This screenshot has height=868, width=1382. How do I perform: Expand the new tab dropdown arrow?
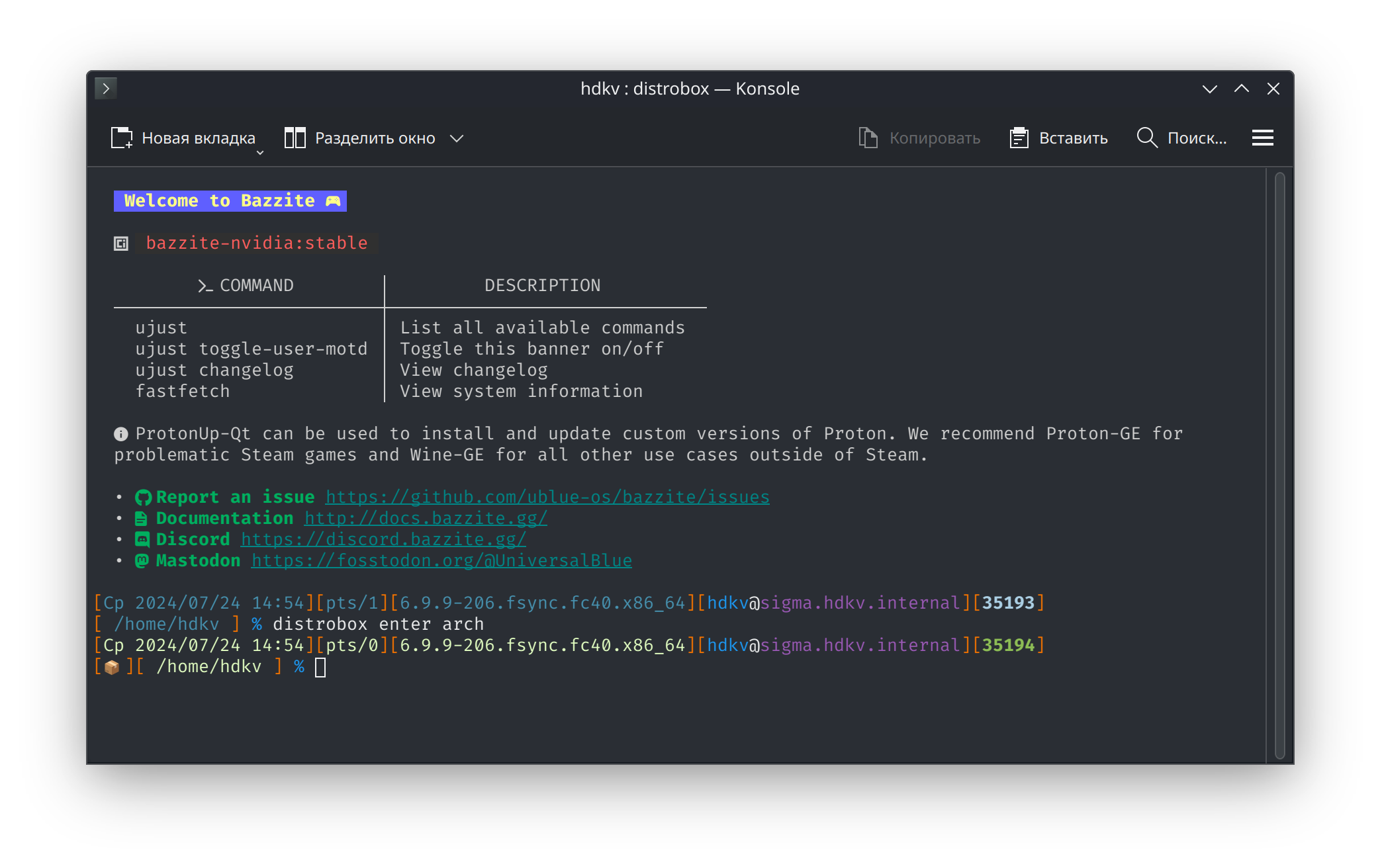pos(260,153)
